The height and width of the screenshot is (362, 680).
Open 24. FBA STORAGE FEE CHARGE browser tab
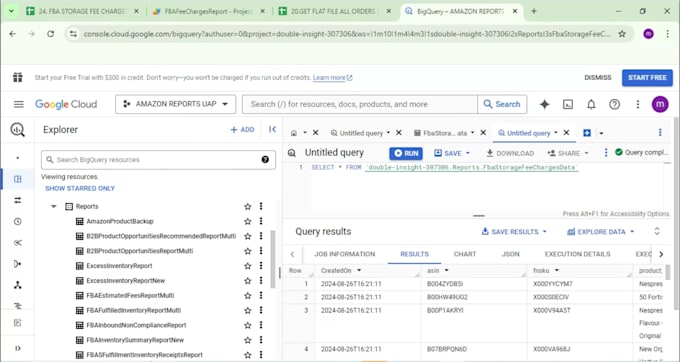point(82,11)
